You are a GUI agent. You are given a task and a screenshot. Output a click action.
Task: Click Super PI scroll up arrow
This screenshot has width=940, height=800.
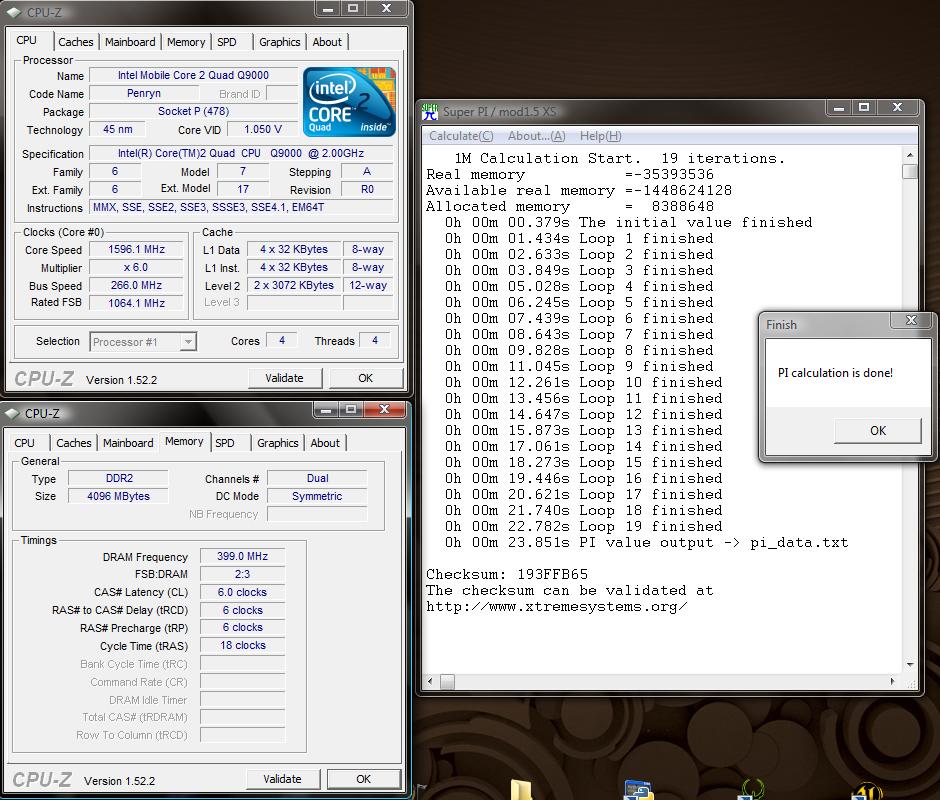(909, 155)
